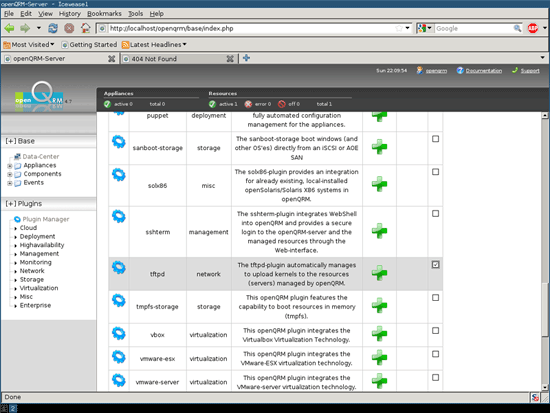Screen dimensions: 550x413
Task: Open the Documentation link
Action: click(x=483, y=71)
